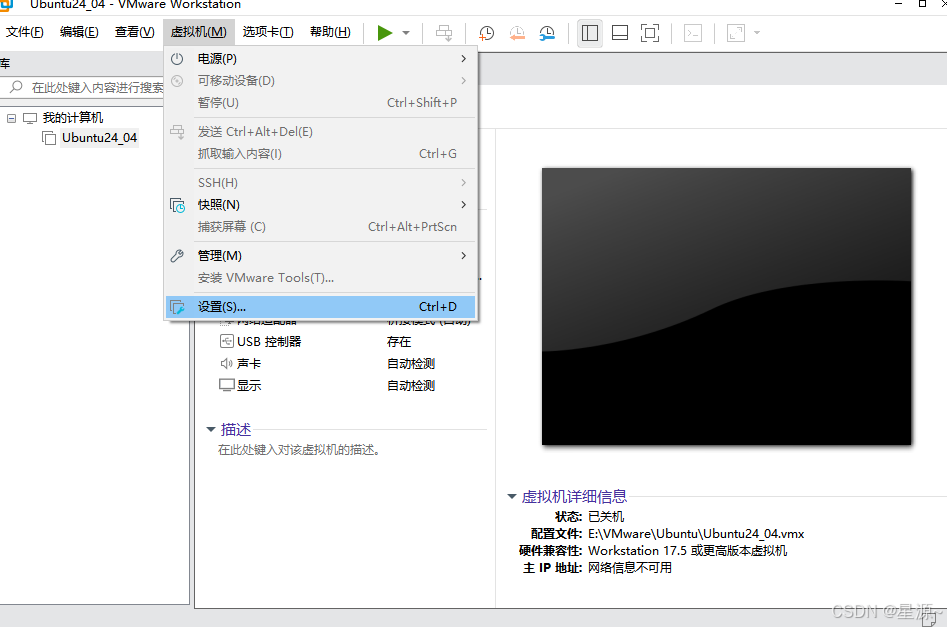The image size is (947, 627).
Task: Collapse the 虚拟机详细信息 section
Action: tap(512, 497)
